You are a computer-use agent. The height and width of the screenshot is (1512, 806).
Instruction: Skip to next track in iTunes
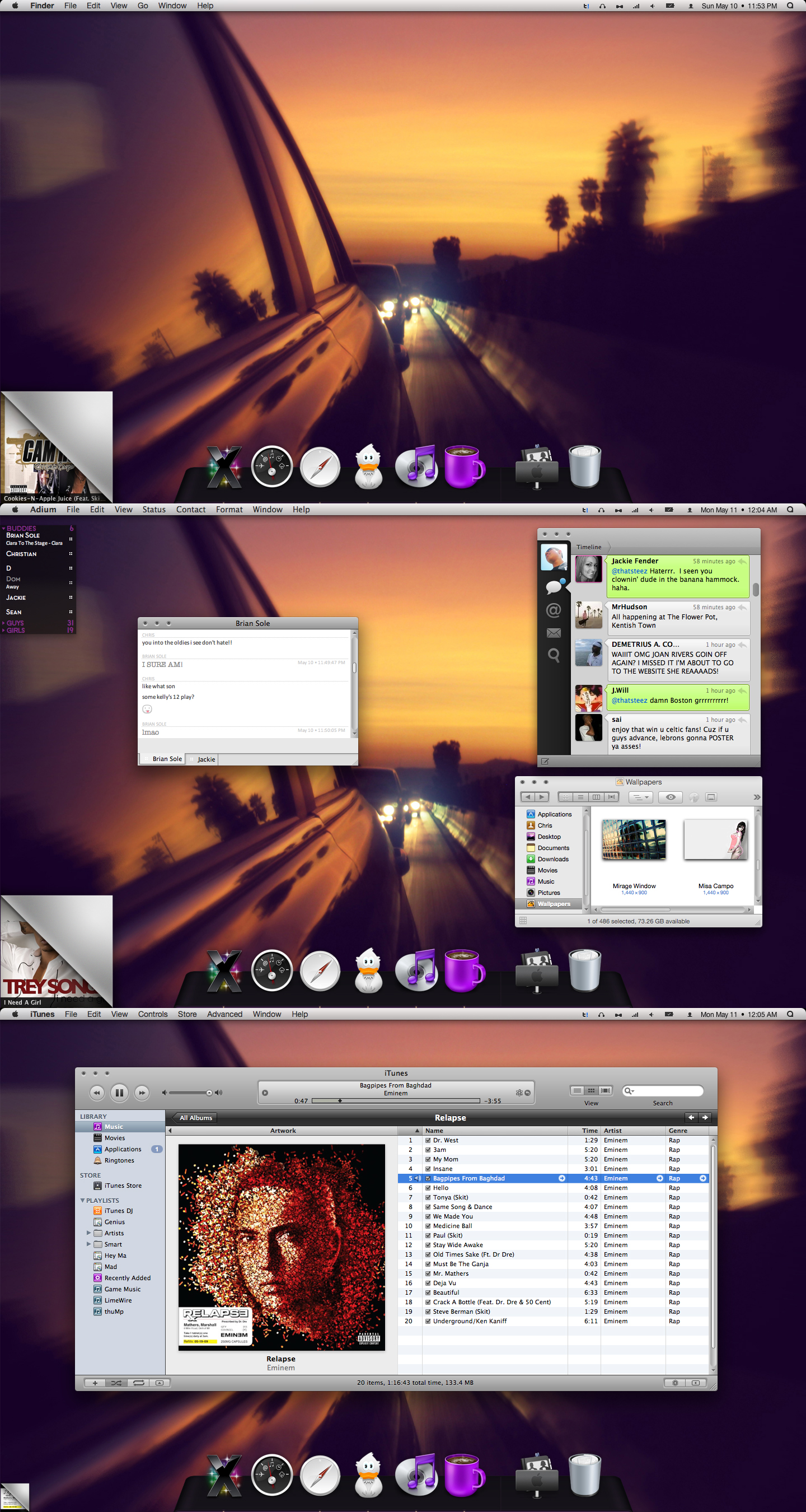point(142,1093)
